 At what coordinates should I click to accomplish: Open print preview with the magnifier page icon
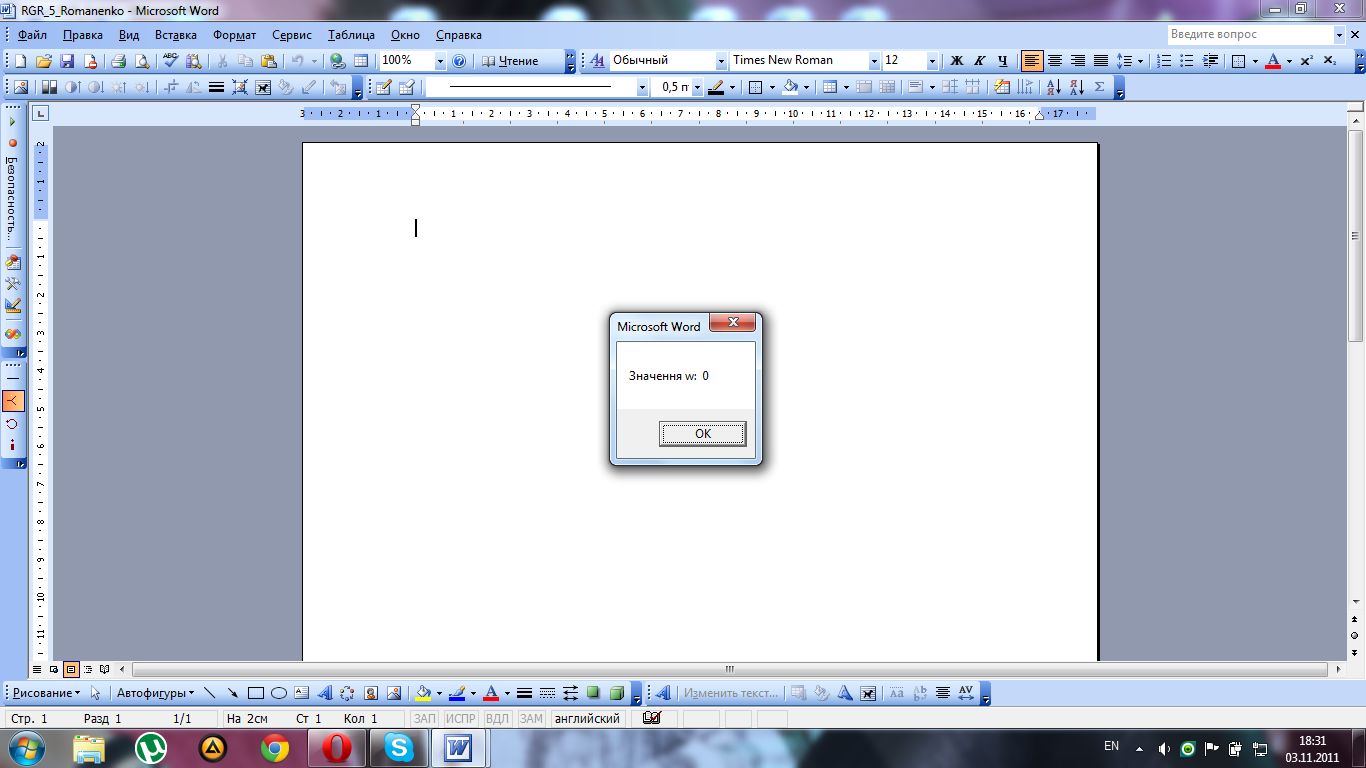(x=142, y=61)
